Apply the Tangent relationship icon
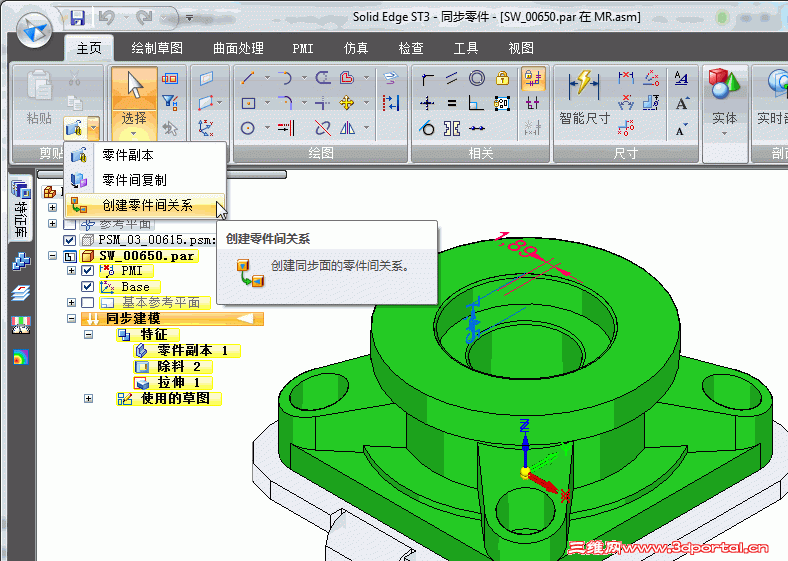The width and height of the screenshot is (788, 561). pos(427,128)
